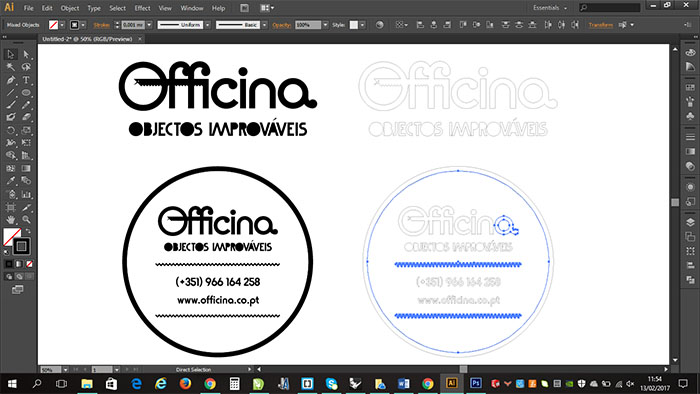Open the Type menu
Viewport: 700px width, 394px height.
(94, 8)
